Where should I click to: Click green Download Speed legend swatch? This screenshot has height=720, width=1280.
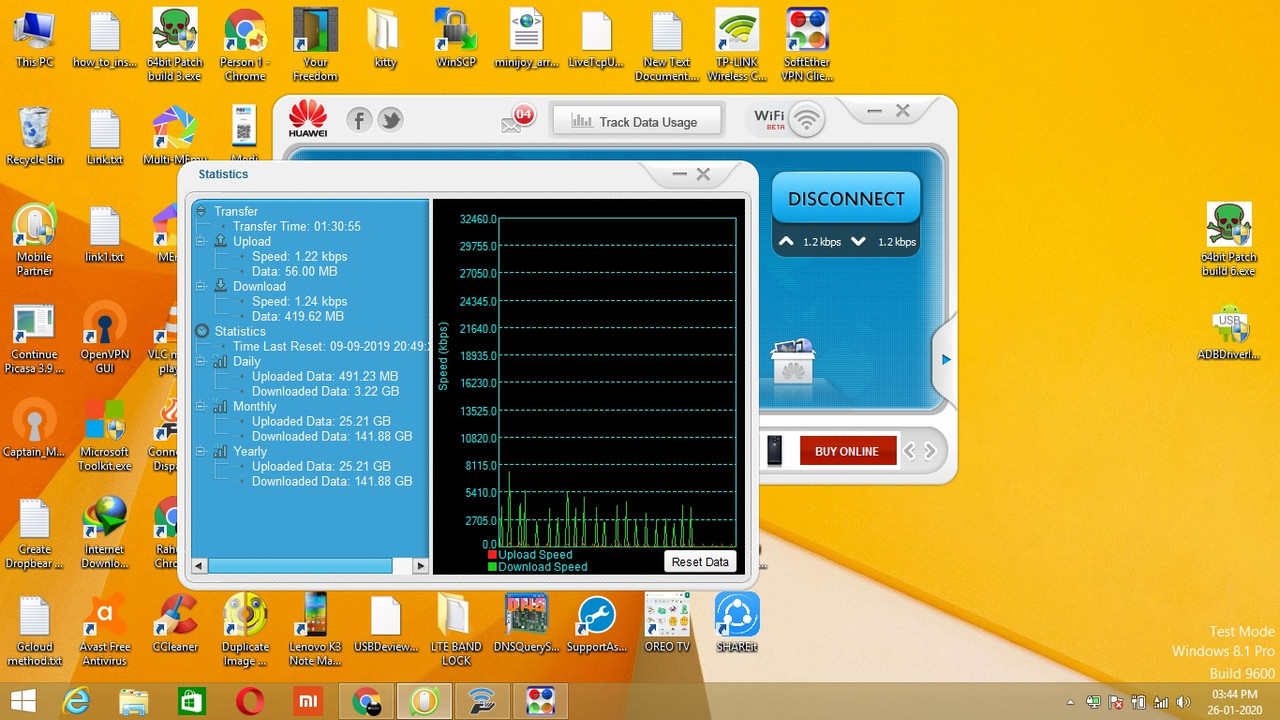tap(492, 567)
